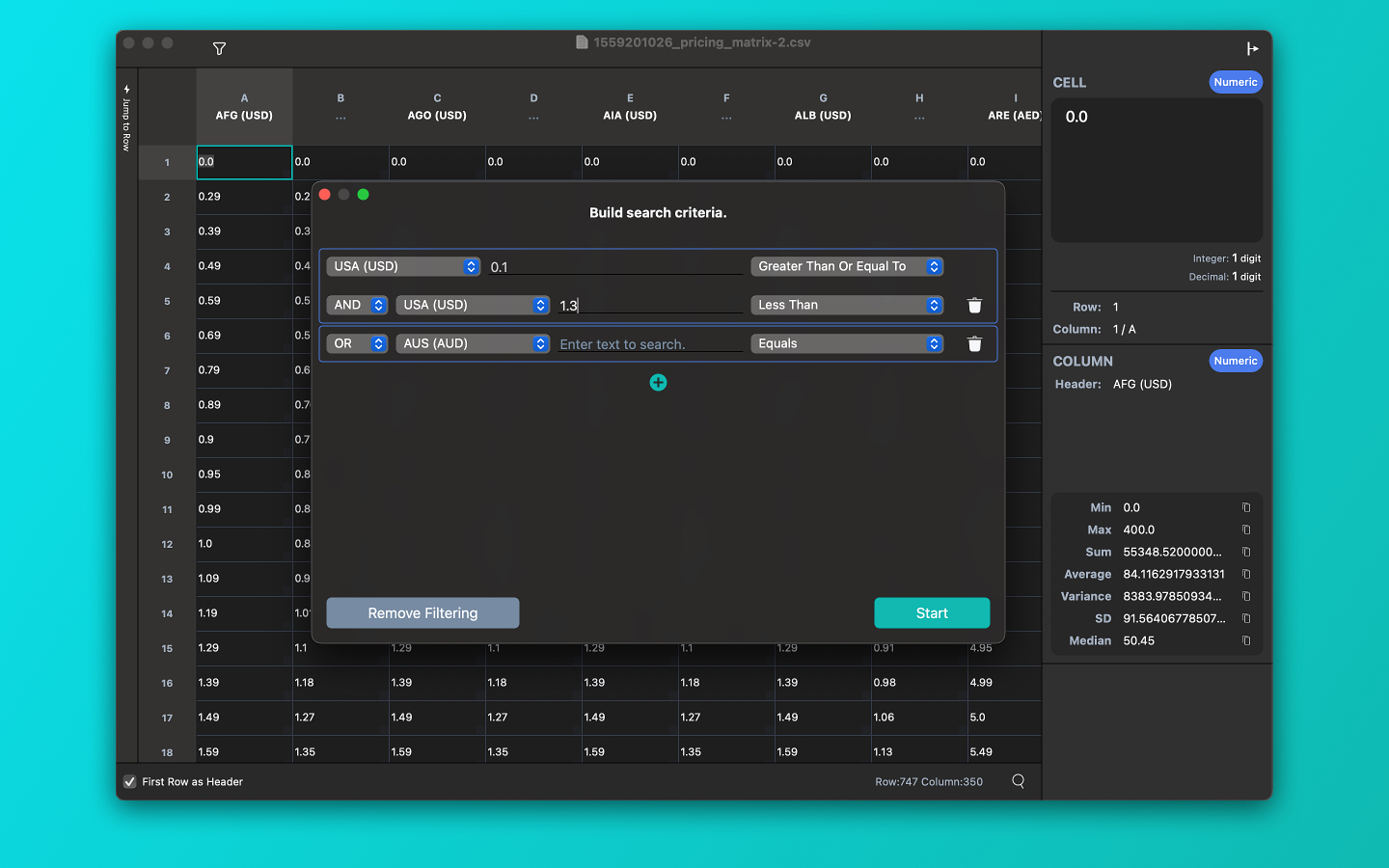Click the Numeric badge next to COLUMN

tap(1236, 361)
